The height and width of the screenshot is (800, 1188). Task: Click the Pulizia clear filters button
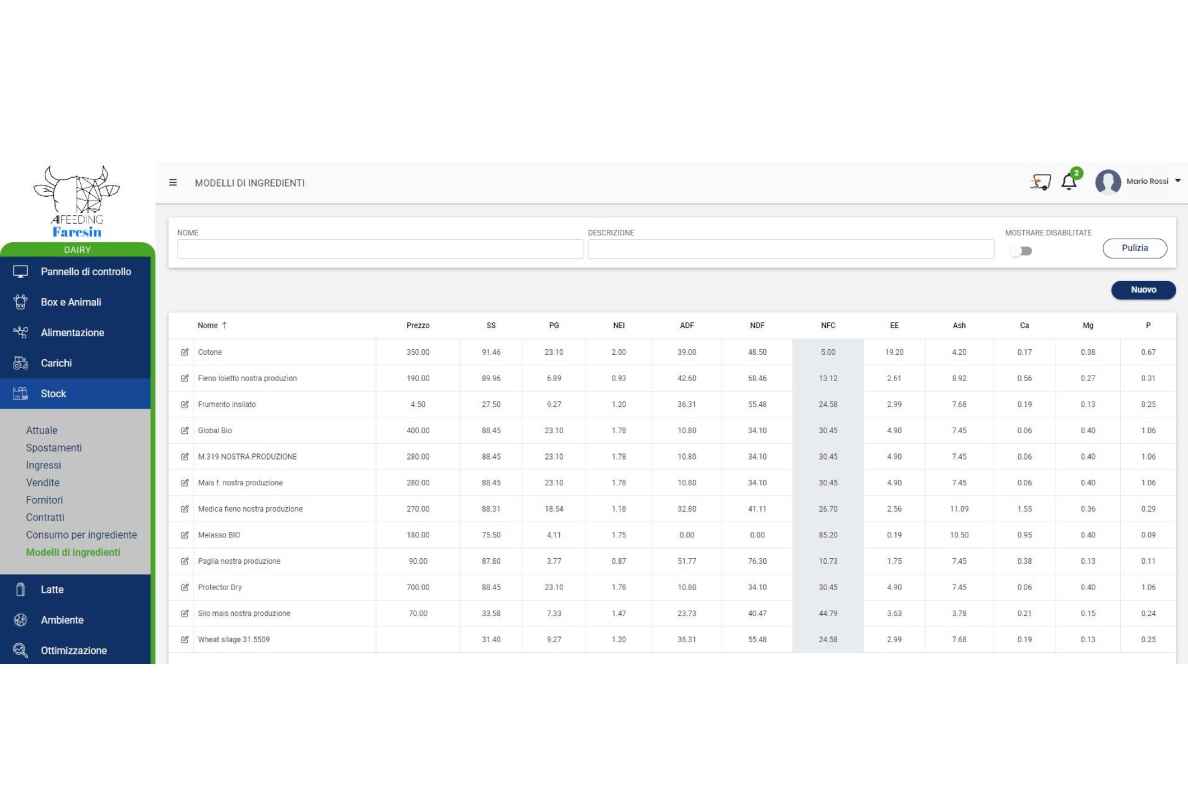click(x=1134, y=248)
